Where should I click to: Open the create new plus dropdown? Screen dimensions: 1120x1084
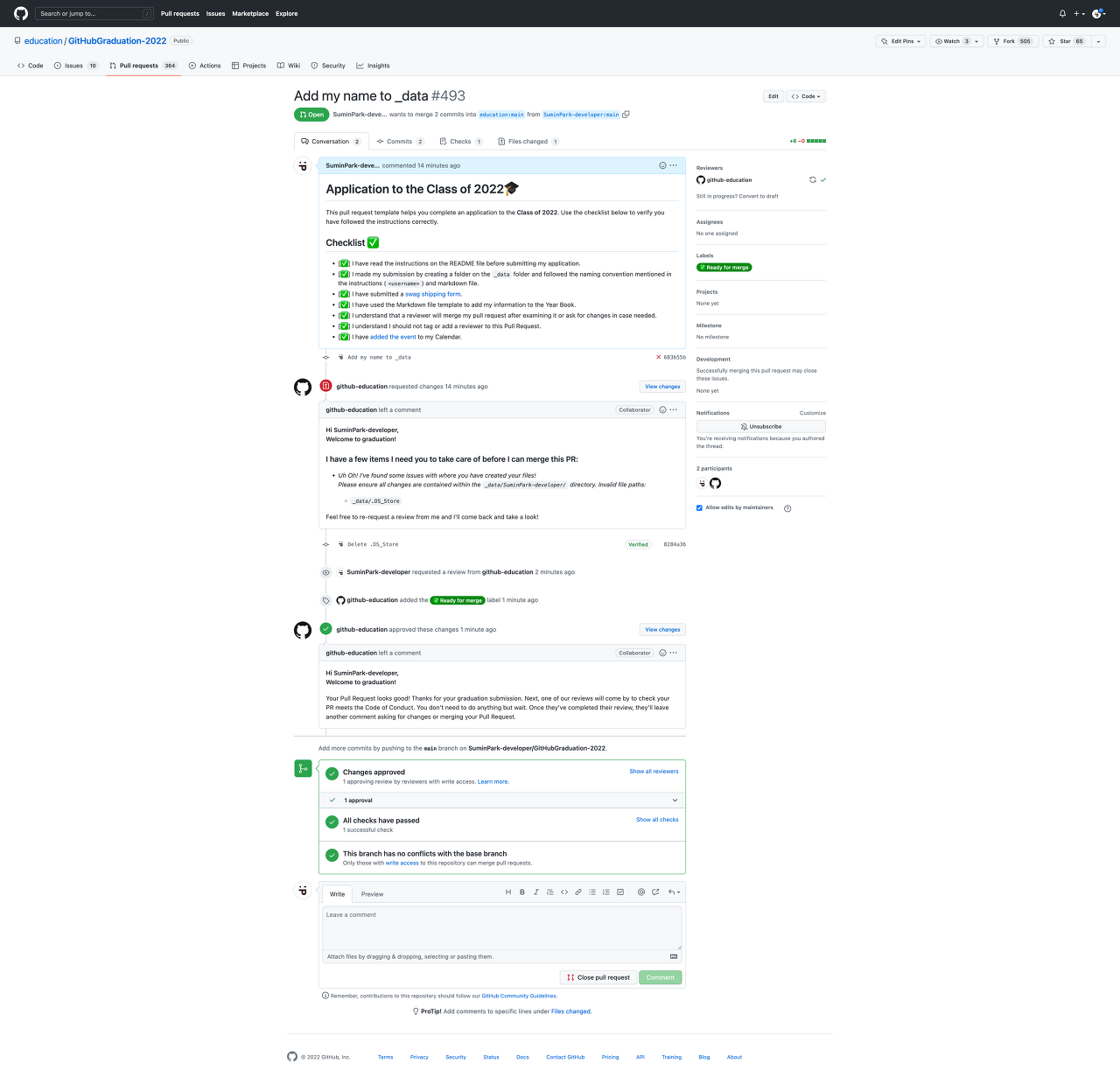(x=1079, y=13)
